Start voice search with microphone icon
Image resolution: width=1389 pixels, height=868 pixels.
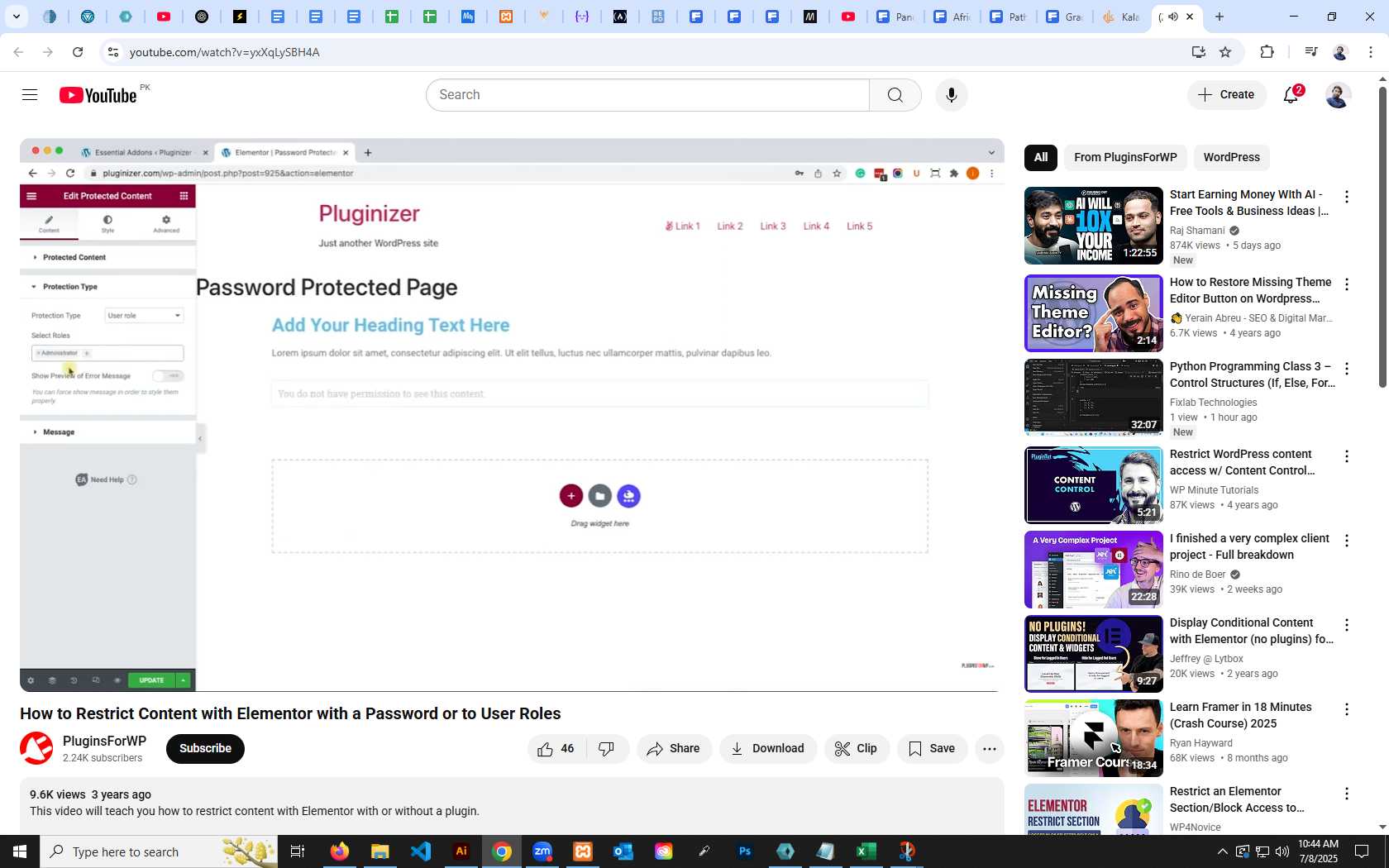tap(952, 95)
